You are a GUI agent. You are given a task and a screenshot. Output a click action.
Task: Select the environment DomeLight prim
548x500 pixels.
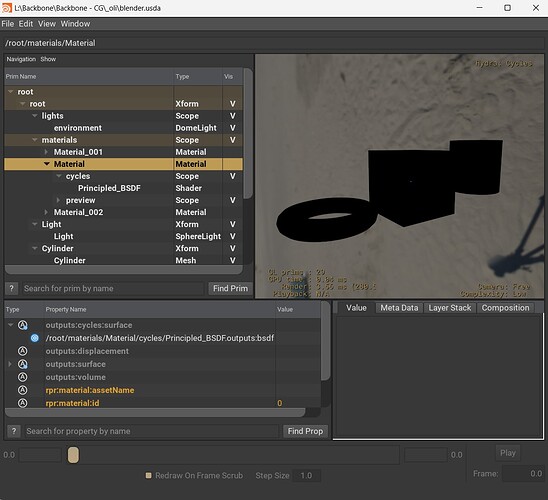(78, 128)
